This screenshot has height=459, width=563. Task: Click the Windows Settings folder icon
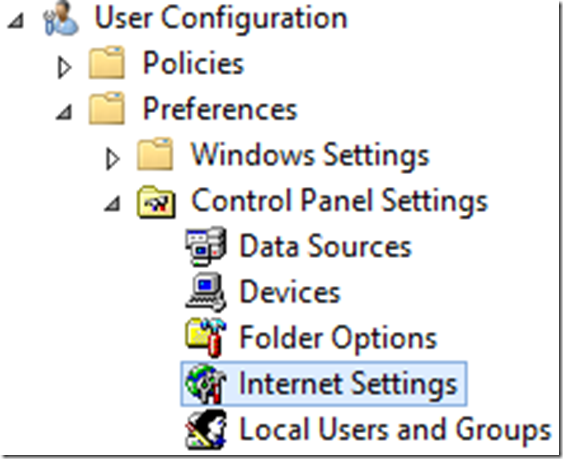pos(155,154)
